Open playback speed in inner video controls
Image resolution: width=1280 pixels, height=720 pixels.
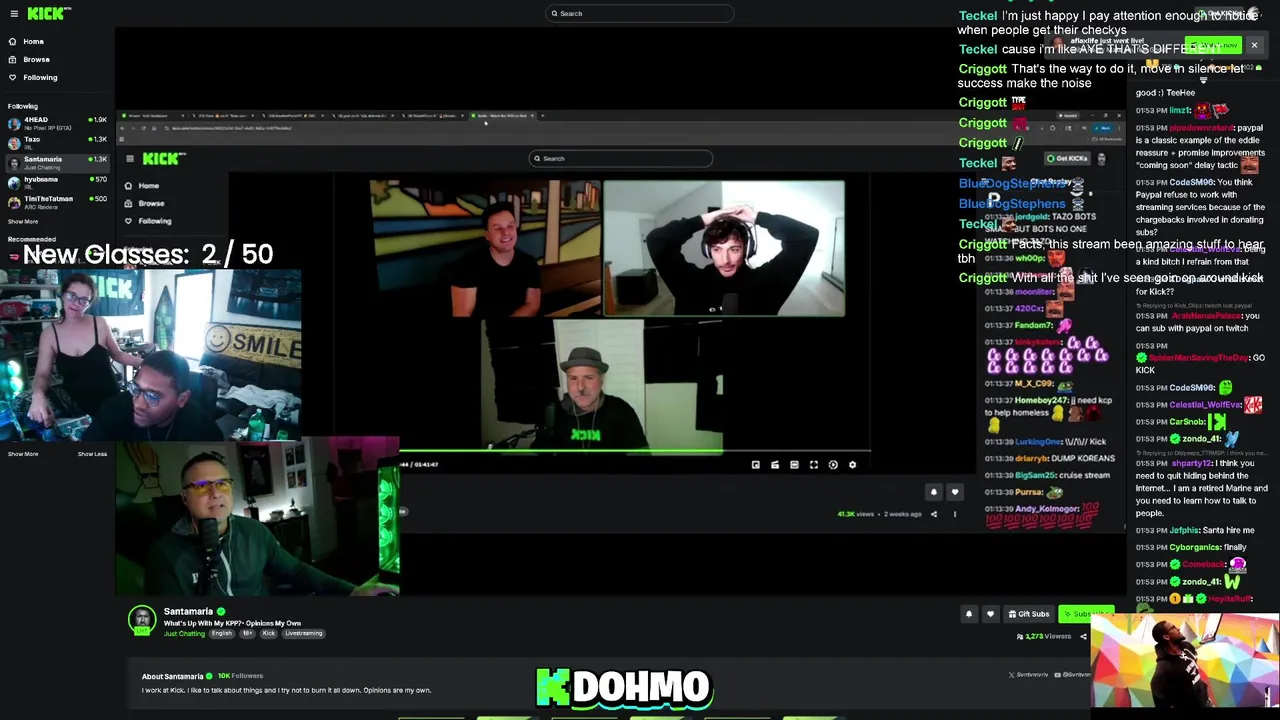tap(833, 465)
